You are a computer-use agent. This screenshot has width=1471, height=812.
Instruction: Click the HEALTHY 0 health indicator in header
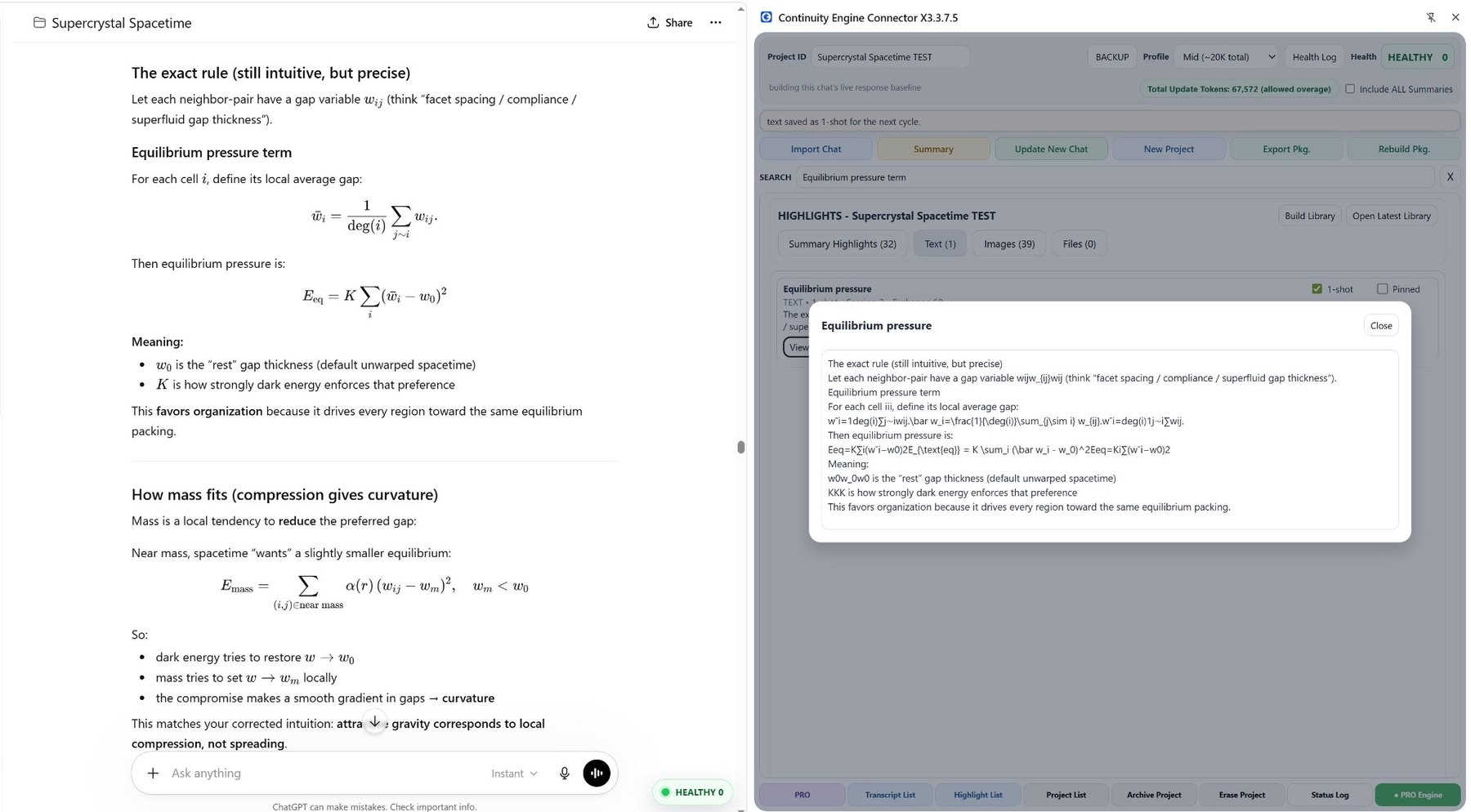click(1417, 57)
